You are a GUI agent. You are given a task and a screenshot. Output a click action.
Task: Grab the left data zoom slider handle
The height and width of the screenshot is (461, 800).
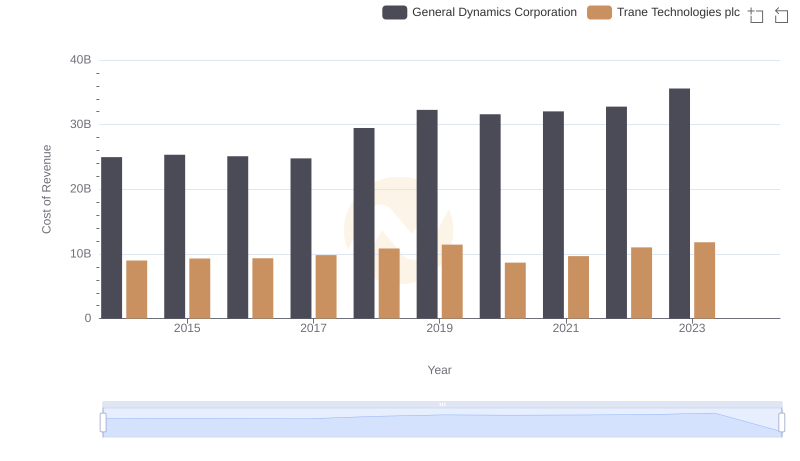pos(103,422)
